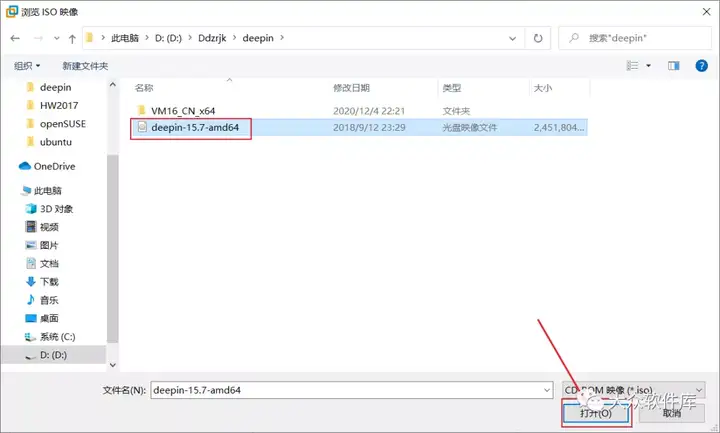Open help with question mark icon
The width and height of the screenshot is (720, 433).
pyautogui.click(x=701, y=66)
